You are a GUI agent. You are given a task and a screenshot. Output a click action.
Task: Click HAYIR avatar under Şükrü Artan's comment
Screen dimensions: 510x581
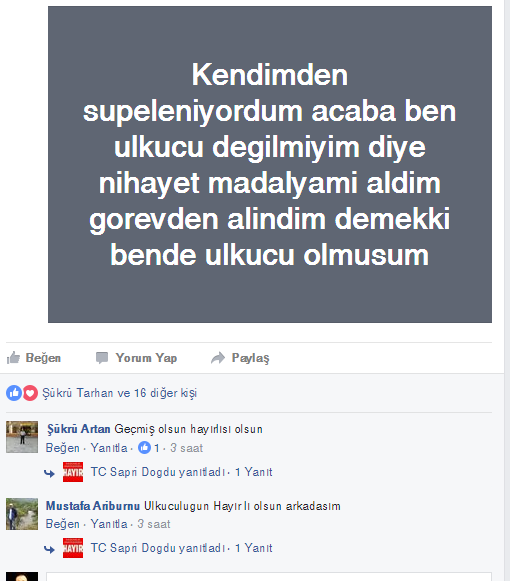pyautogui.click(x=73, y=472)
